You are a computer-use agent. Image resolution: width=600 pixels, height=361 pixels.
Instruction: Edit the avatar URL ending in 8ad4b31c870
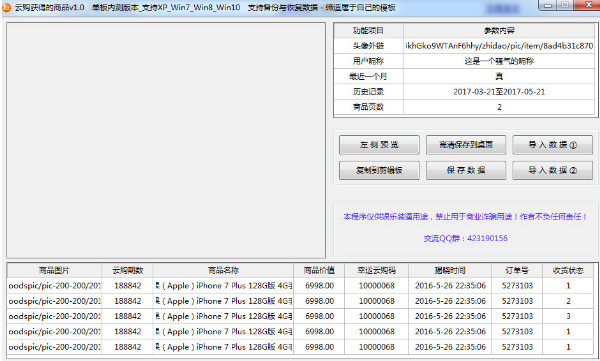click(499, 46)
